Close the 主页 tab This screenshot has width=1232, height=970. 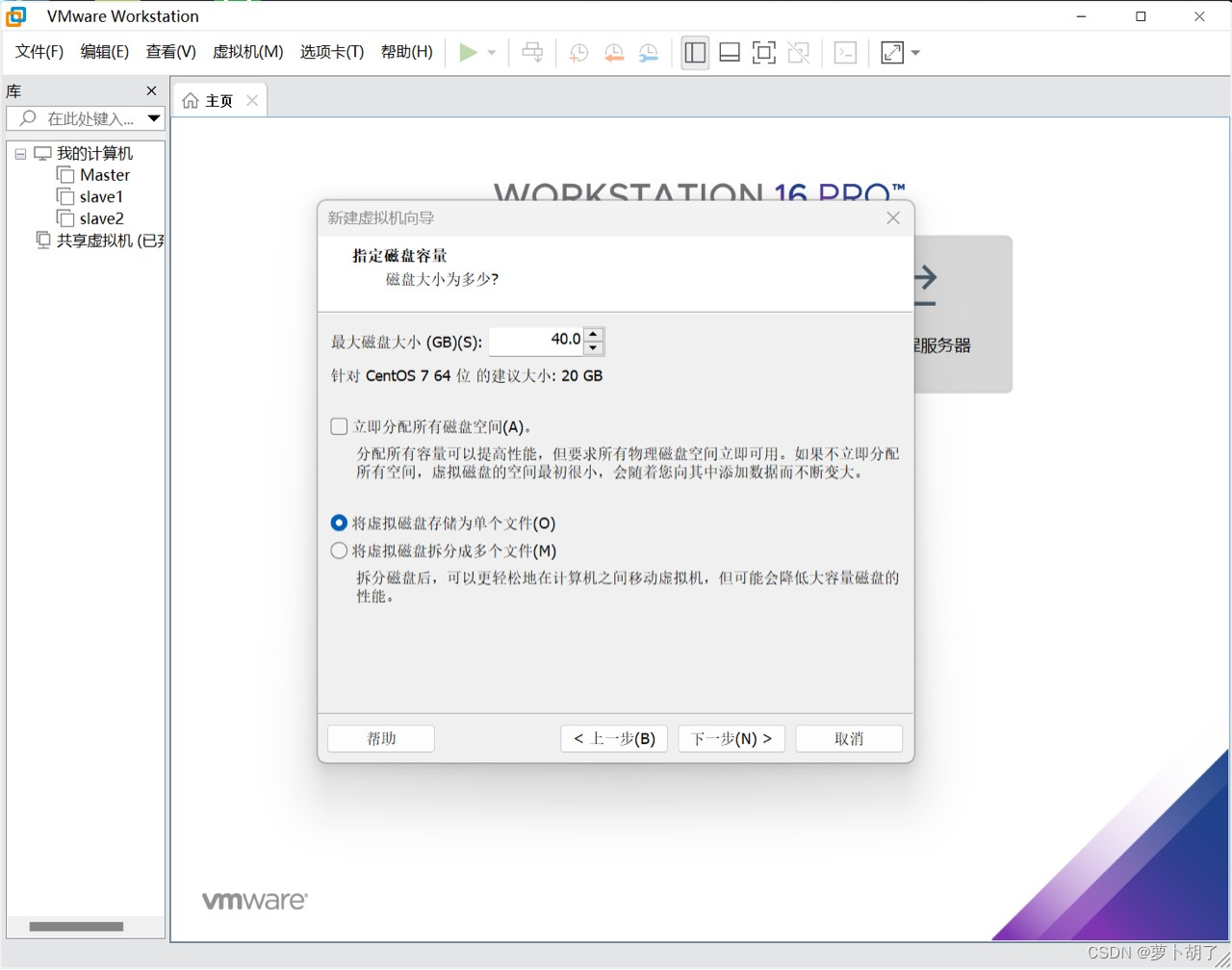click(252, 100)
